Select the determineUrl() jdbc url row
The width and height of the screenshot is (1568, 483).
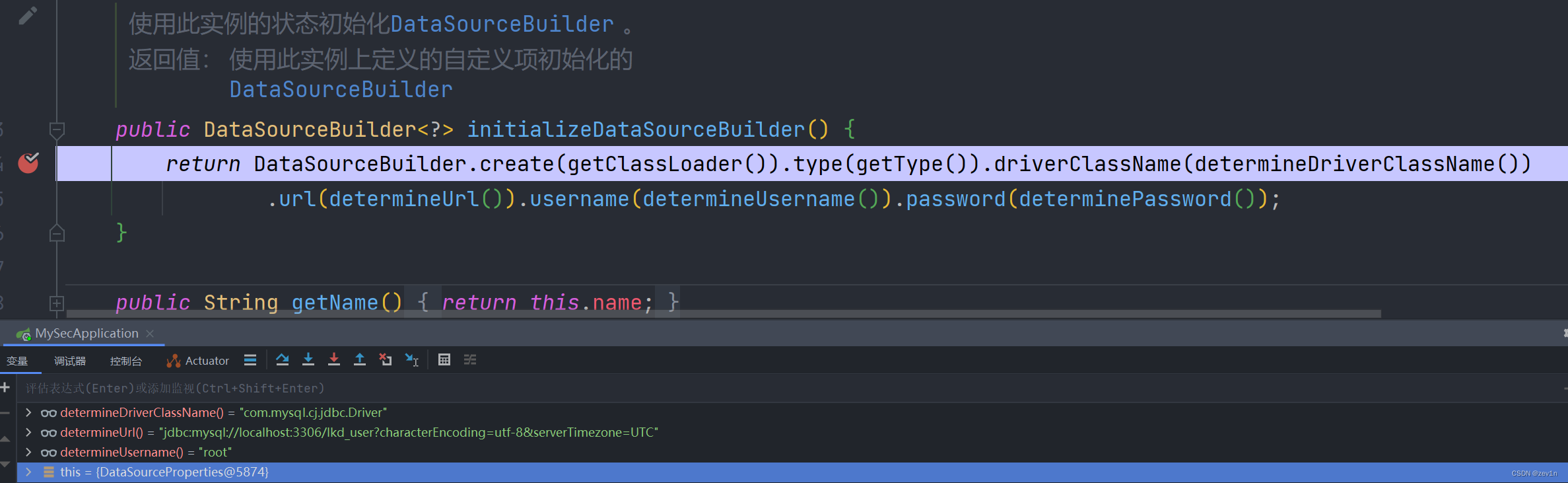pos(792,433)
